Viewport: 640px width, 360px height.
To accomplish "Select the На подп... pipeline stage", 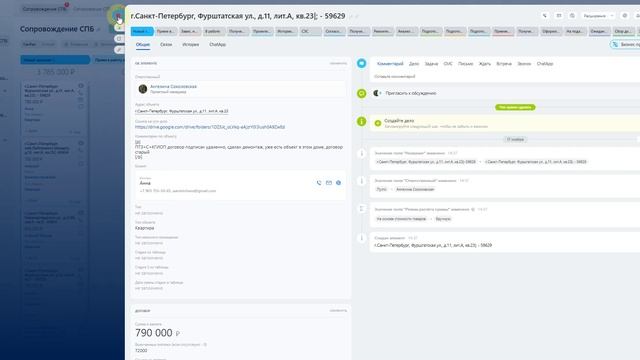I will [x=575, y=31].
